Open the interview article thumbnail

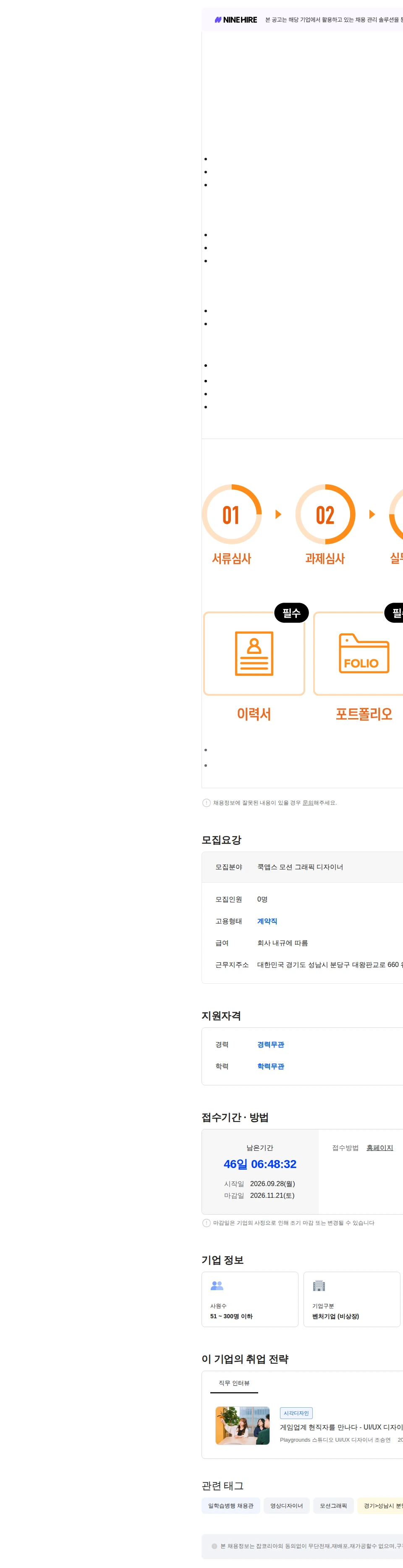(242, 1426)
